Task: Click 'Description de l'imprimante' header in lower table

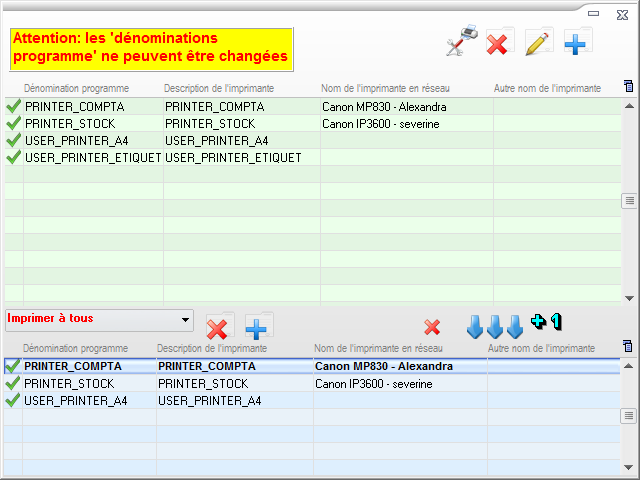Action: coord(212,348)
